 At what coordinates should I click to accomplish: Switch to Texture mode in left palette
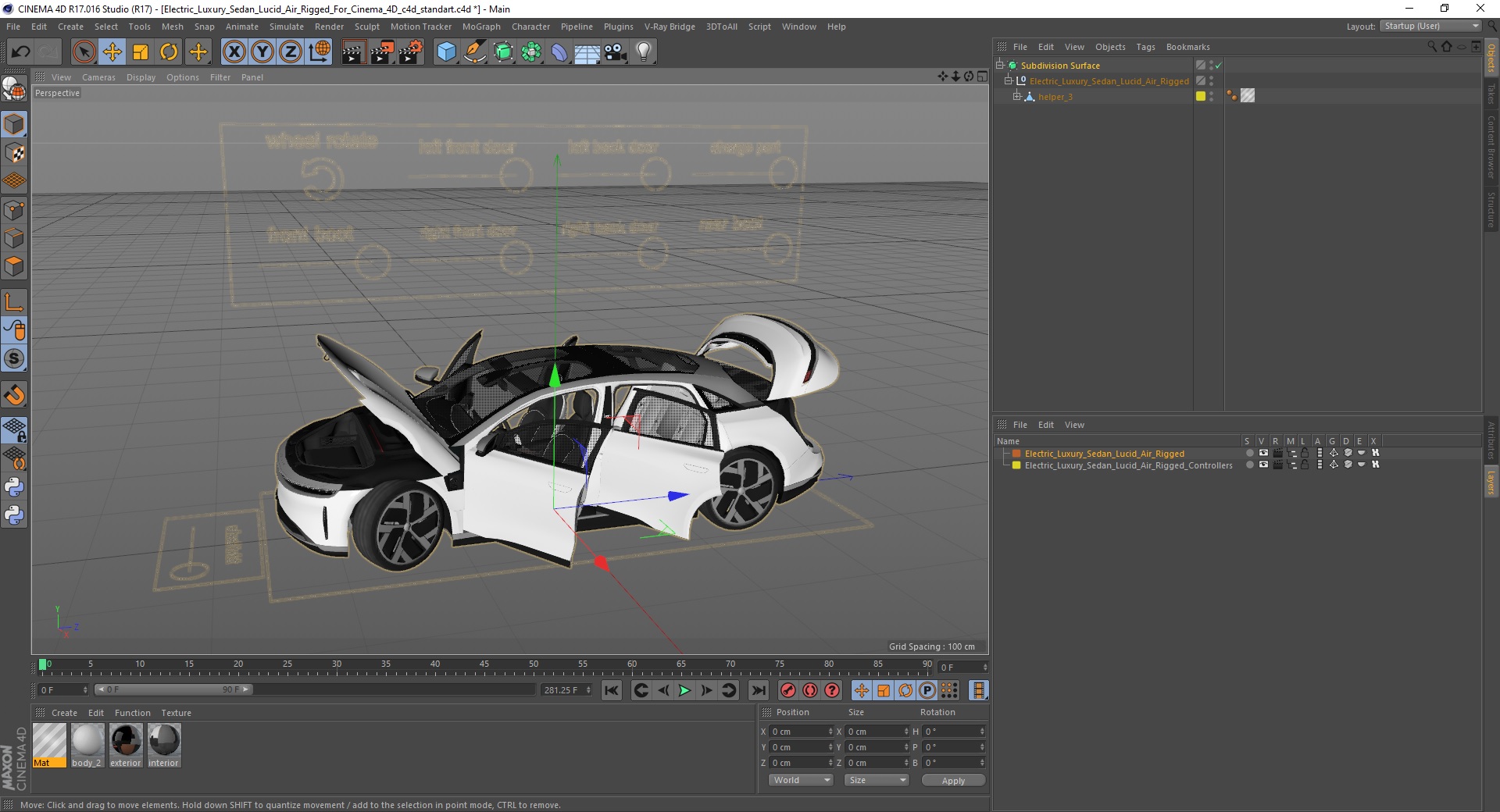tap(14, 153)
